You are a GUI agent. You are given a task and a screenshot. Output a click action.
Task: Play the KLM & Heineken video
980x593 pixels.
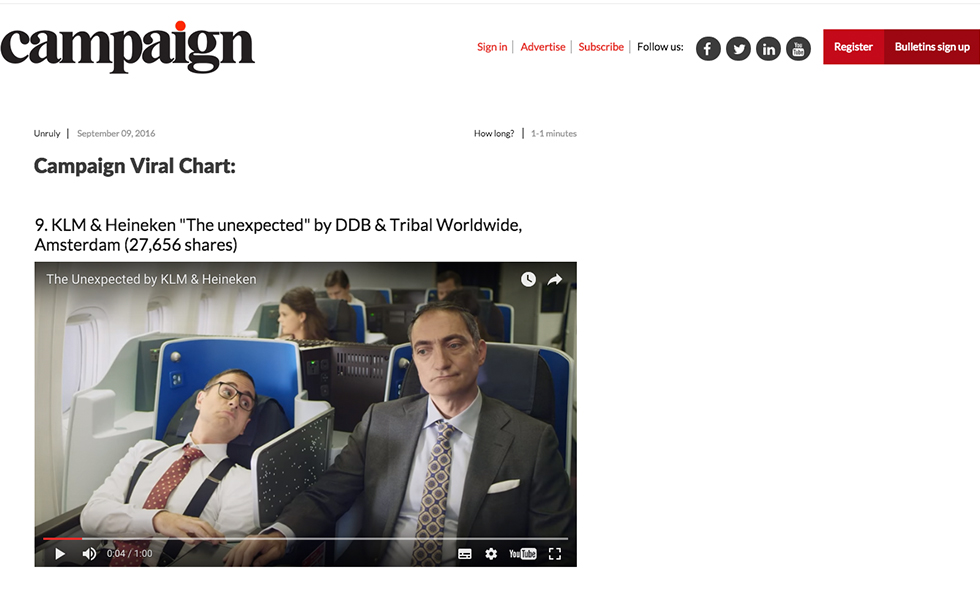60,554
